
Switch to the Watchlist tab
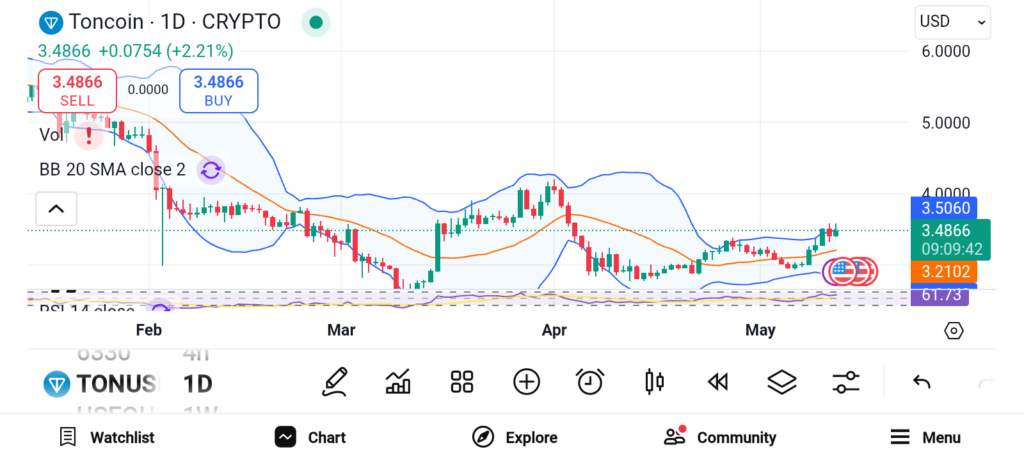pos(107,437)
